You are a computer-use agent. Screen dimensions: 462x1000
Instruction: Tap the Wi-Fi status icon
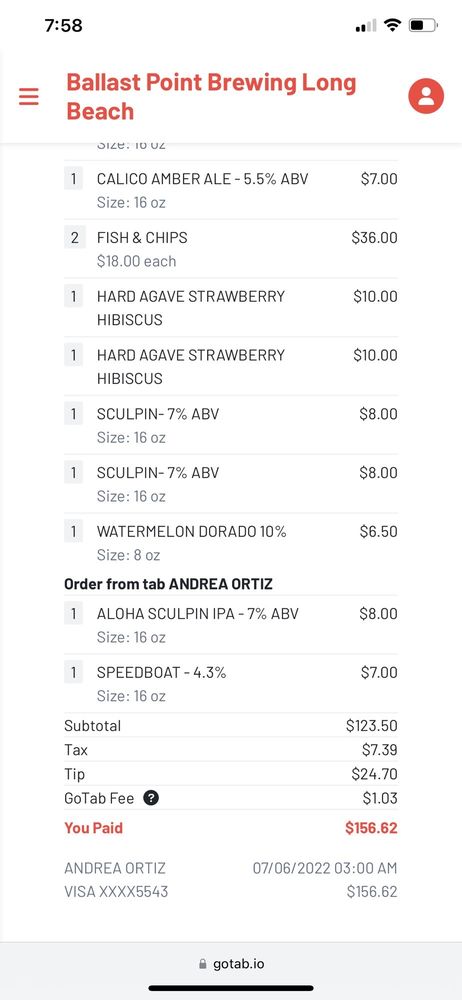tap(392, 26)
